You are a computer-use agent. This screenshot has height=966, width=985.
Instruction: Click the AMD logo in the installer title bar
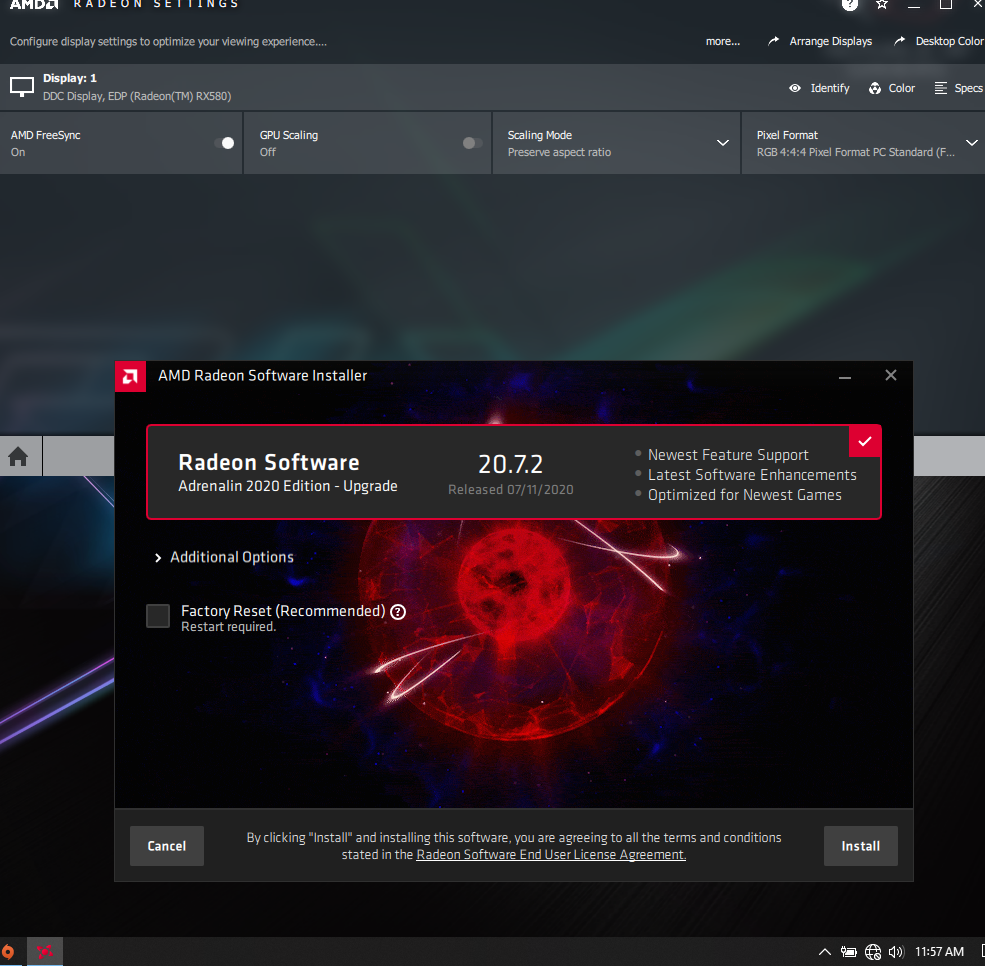tap(131, 376)
